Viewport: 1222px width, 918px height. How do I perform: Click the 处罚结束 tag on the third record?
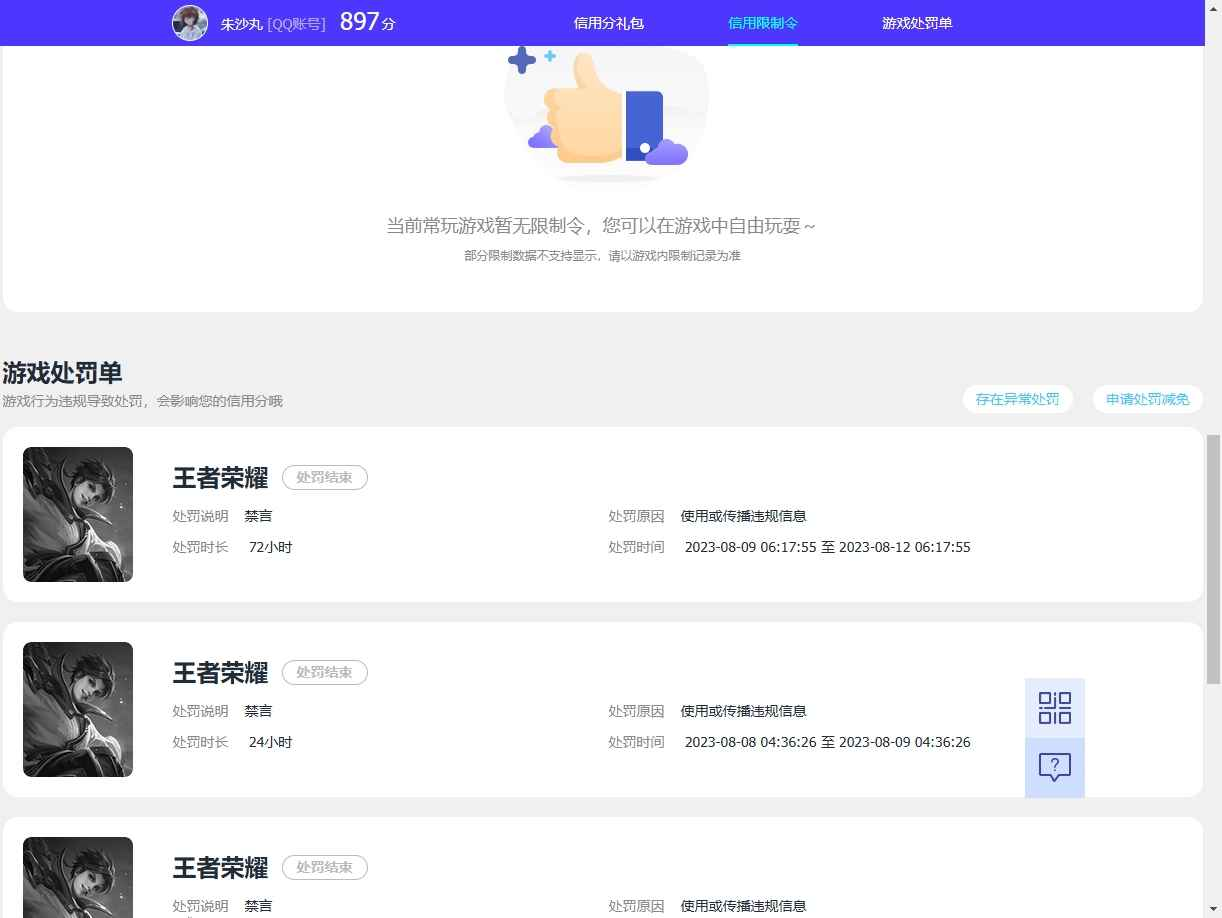[x=325, y=868]
